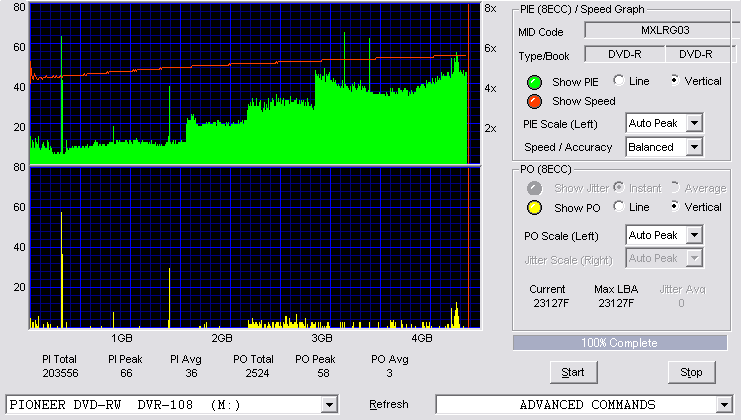
Task: Open PIE Scale (Left) dropdown arrow
Action: [694, 123]
